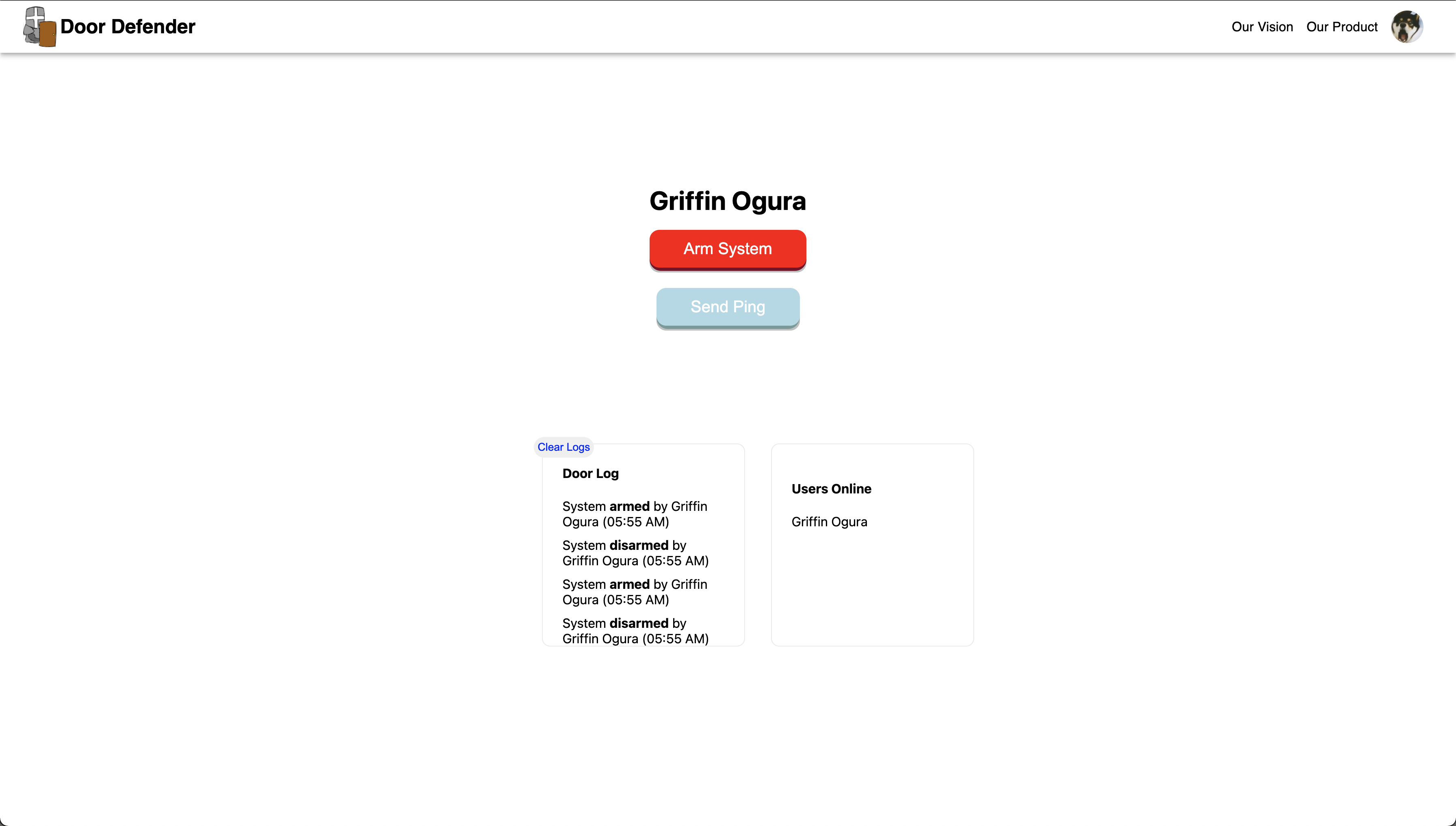Click the last 'System disarmed' log entry
Image resolution: width=1456 pixels, height=826 pixels.
click(635, 630)
